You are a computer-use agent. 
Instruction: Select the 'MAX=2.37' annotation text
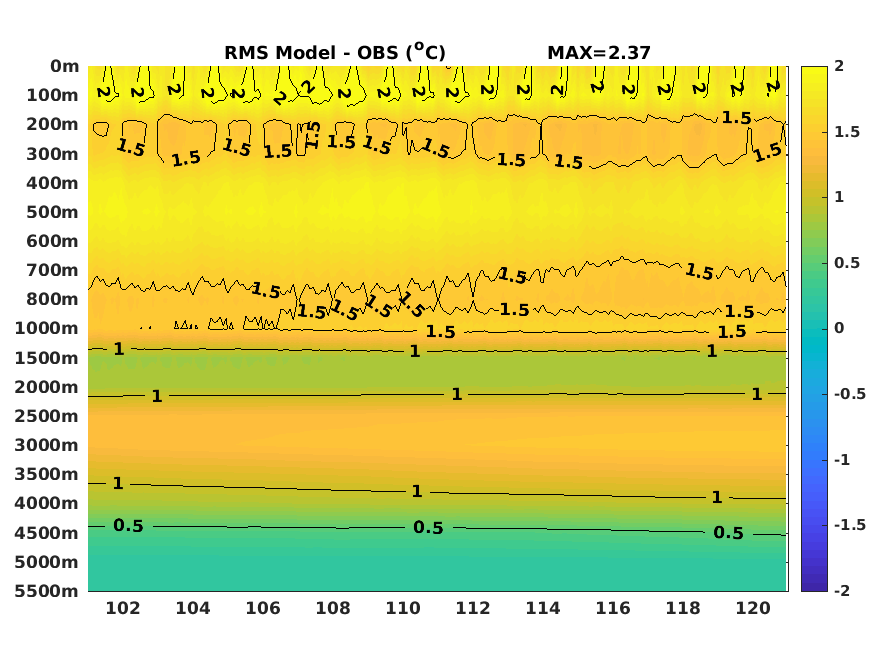[599, 53]
